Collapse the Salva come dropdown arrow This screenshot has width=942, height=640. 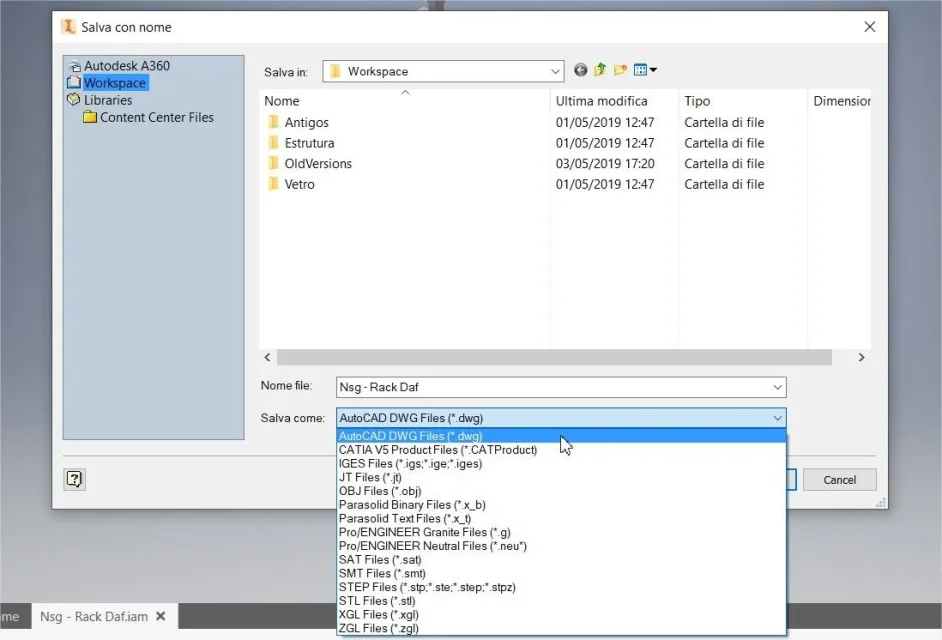click(777, 418)
